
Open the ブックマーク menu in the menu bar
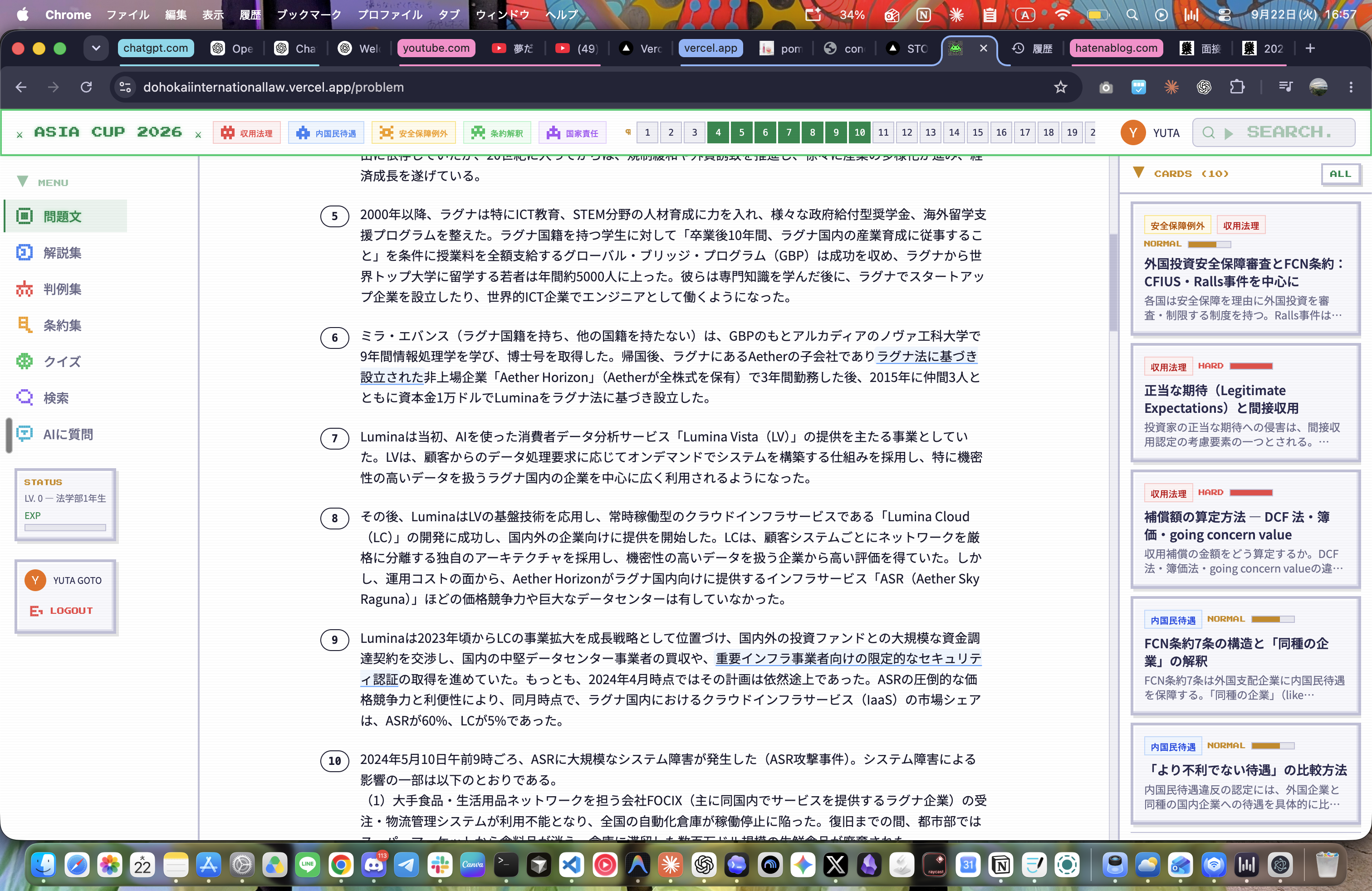coord(309,15)
